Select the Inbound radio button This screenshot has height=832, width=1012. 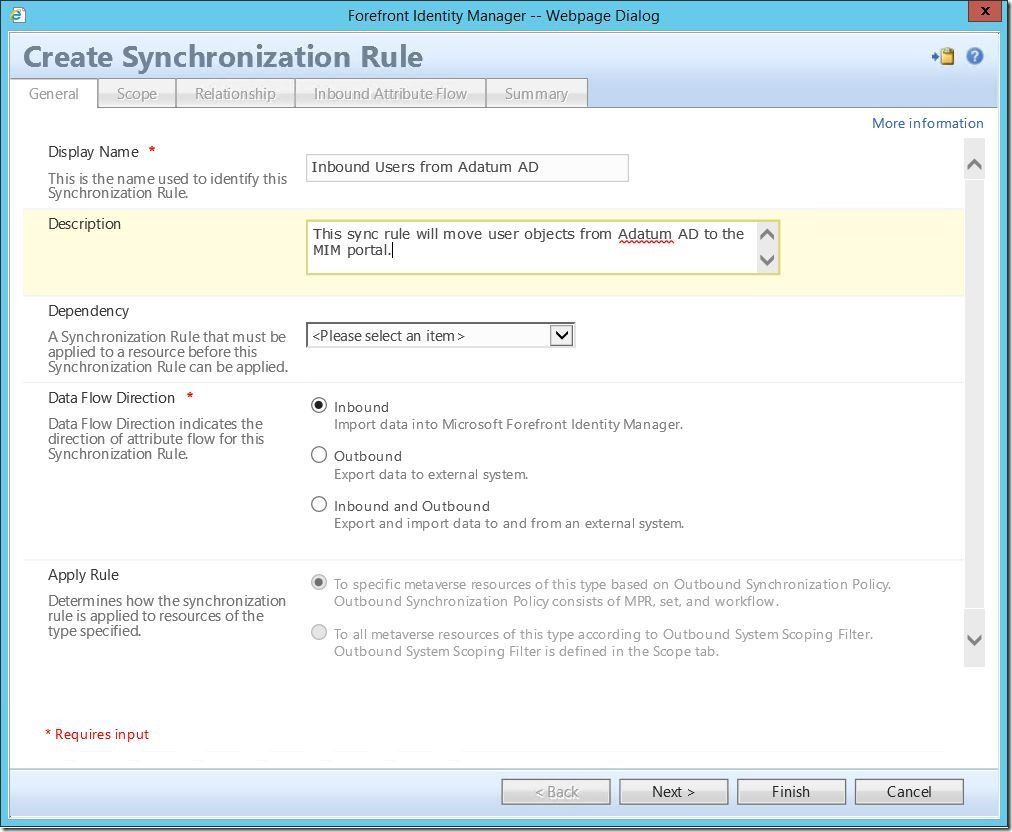[x=319, y=405]
